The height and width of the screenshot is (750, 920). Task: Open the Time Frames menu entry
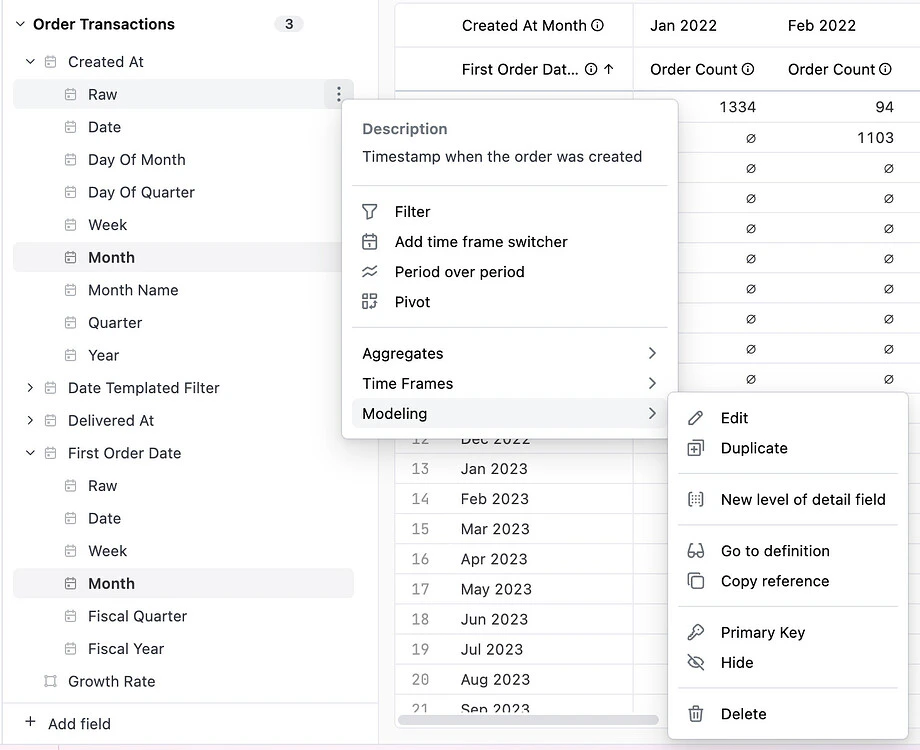click(509, 383)
